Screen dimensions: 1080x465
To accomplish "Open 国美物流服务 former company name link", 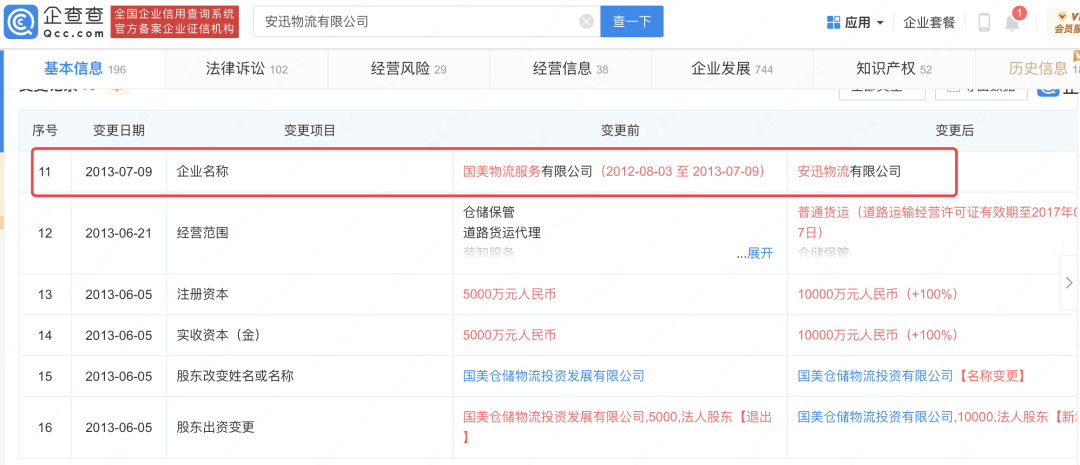I will click(x=502, y=172).
